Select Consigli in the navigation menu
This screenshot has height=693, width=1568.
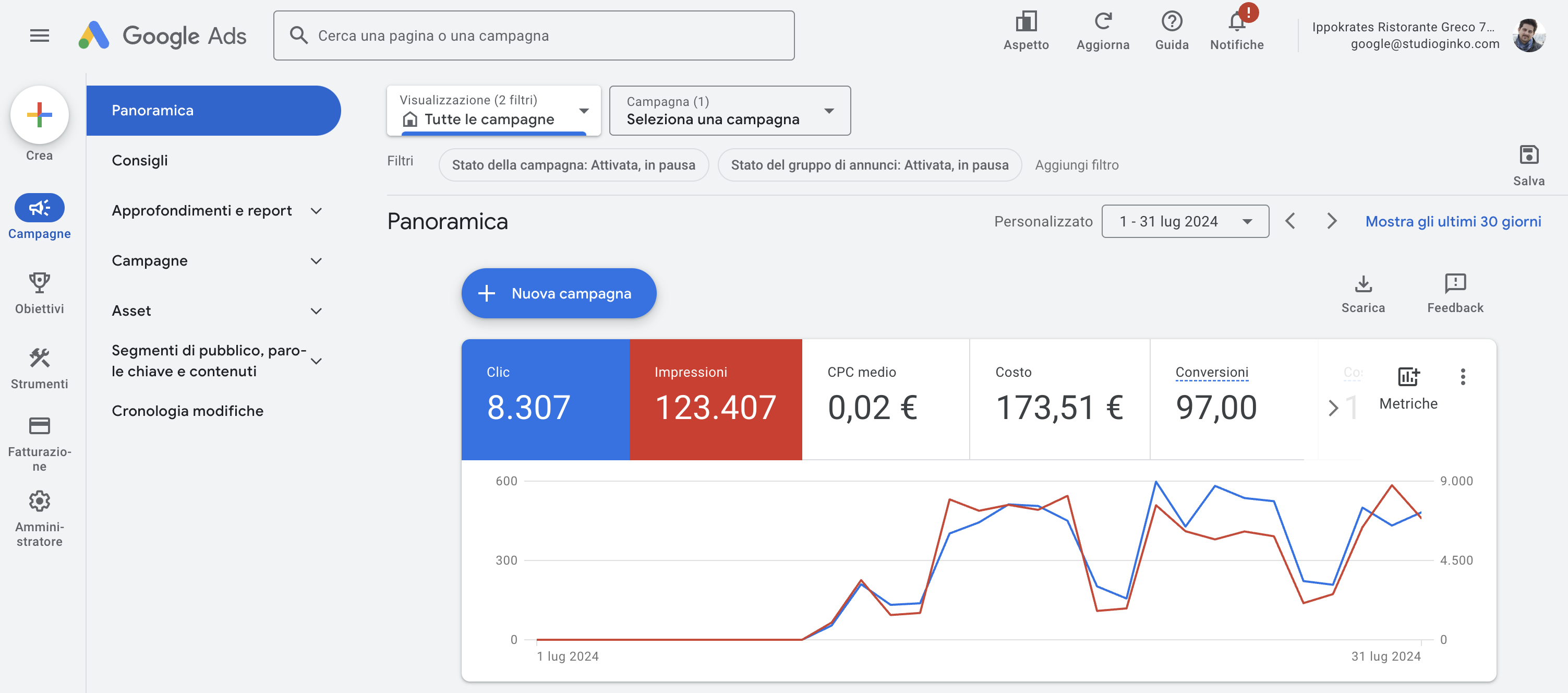click(140, 161)
